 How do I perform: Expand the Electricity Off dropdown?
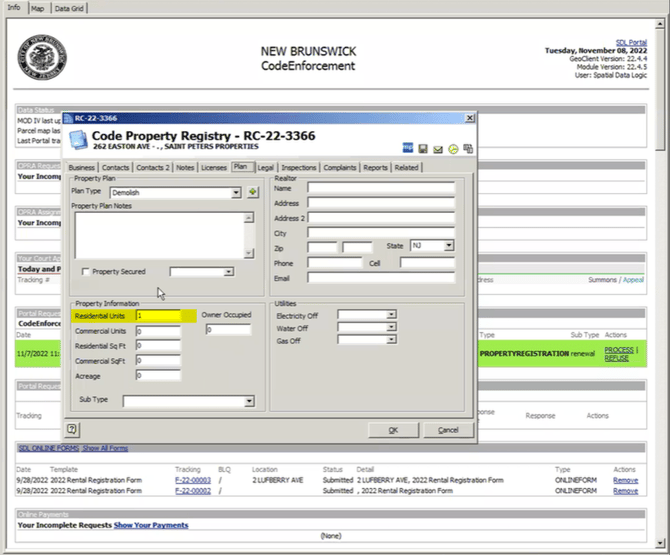click(x=367, y=315)
